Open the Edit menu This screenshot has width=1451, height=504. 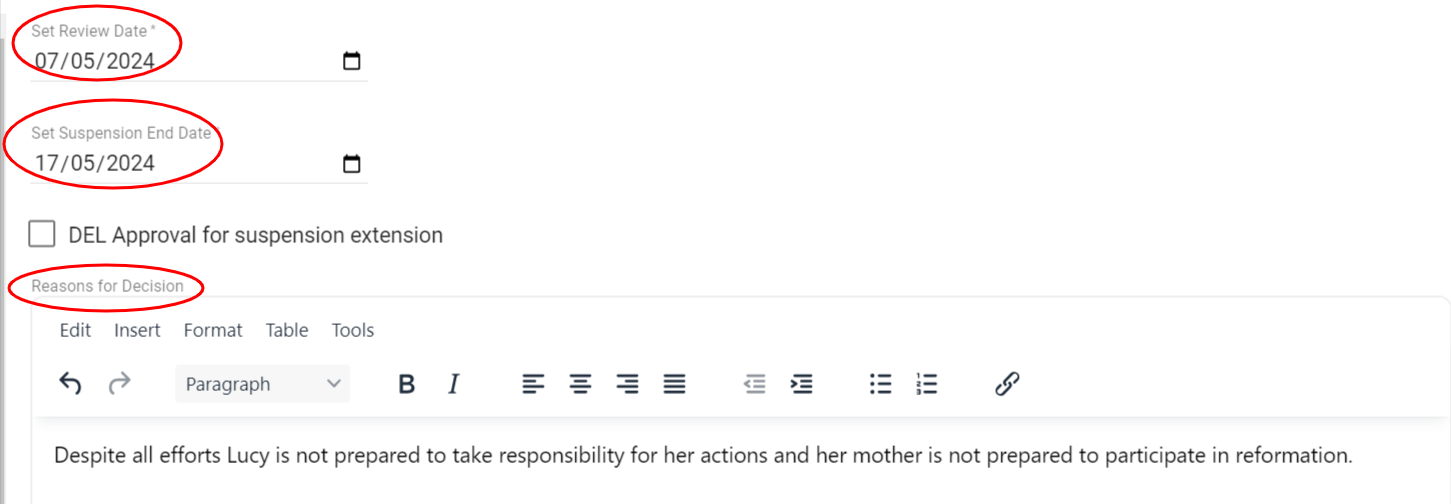coord(75,330)
